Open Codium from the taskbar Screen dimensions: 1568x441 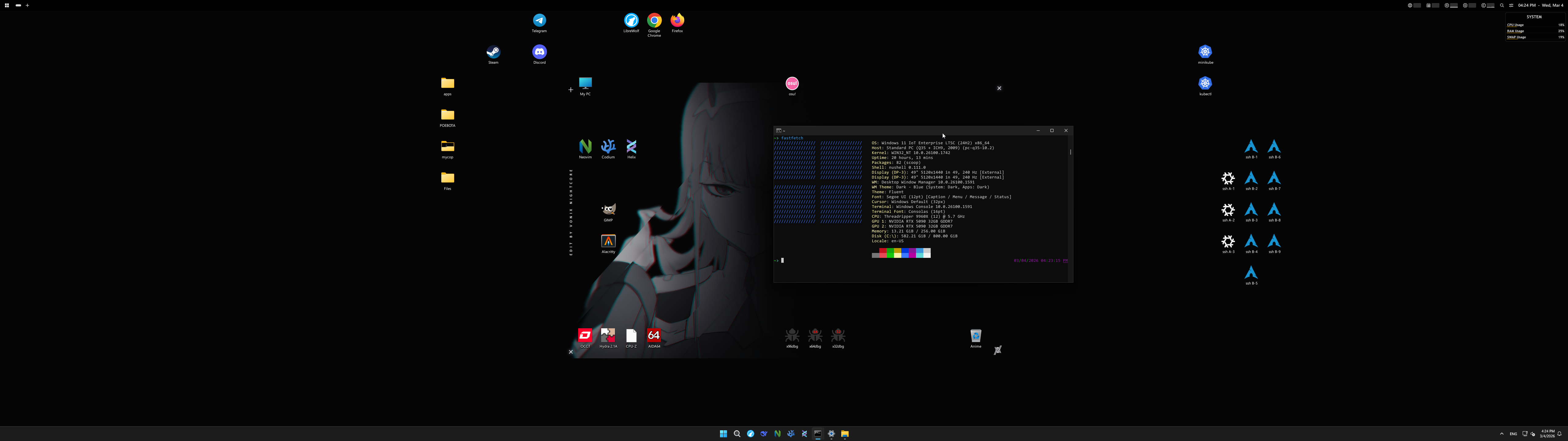pyautogui.click(x=791, y=434)
